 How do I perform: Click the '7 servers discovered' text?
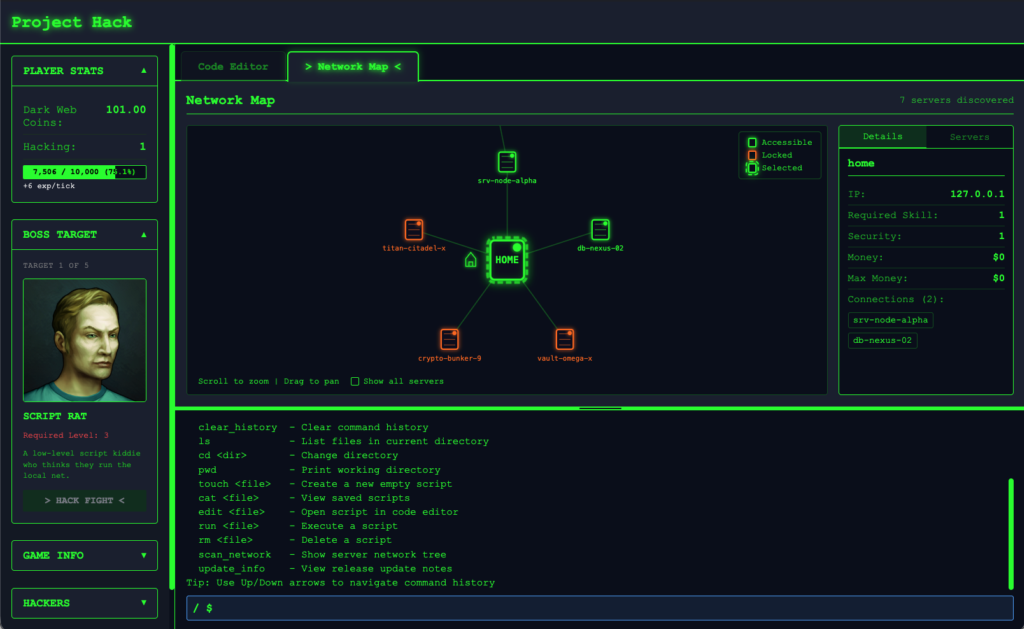[x=956, y=100]
